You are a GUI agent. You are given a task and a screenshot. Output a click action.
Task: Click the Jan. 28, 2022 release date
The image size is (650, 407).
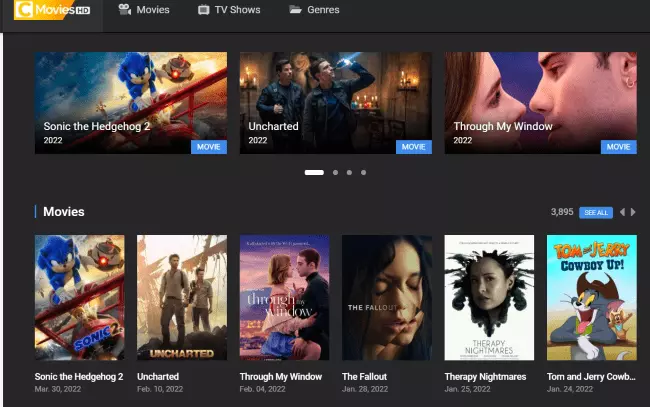pos(365,389)
